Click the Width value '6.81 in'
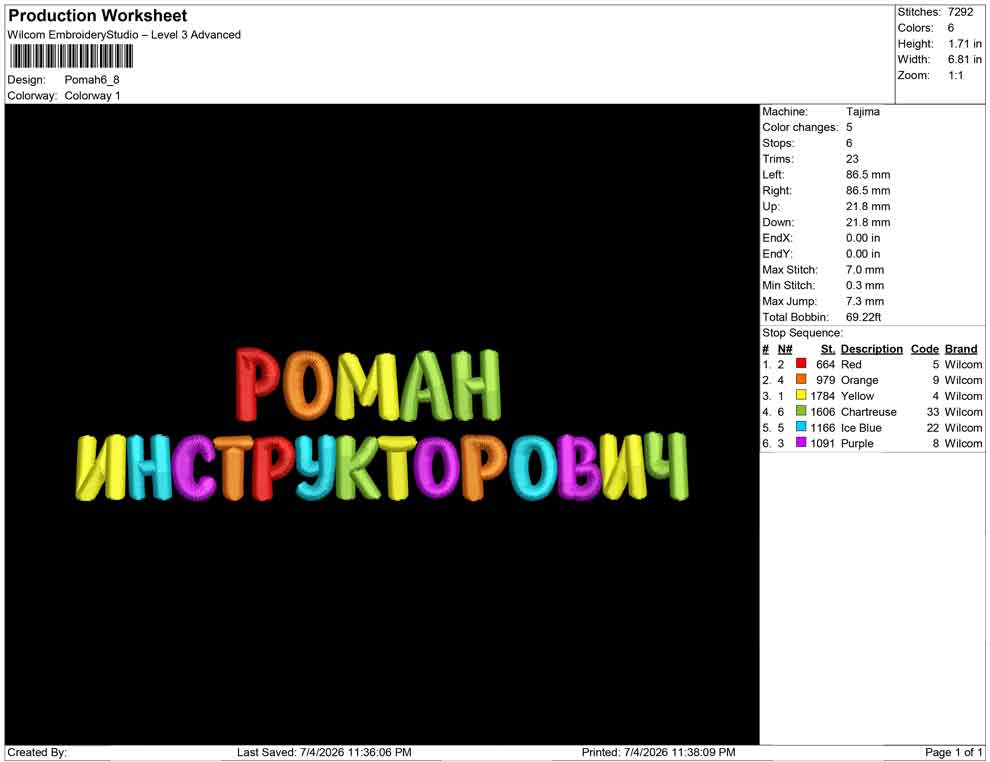 965,59
